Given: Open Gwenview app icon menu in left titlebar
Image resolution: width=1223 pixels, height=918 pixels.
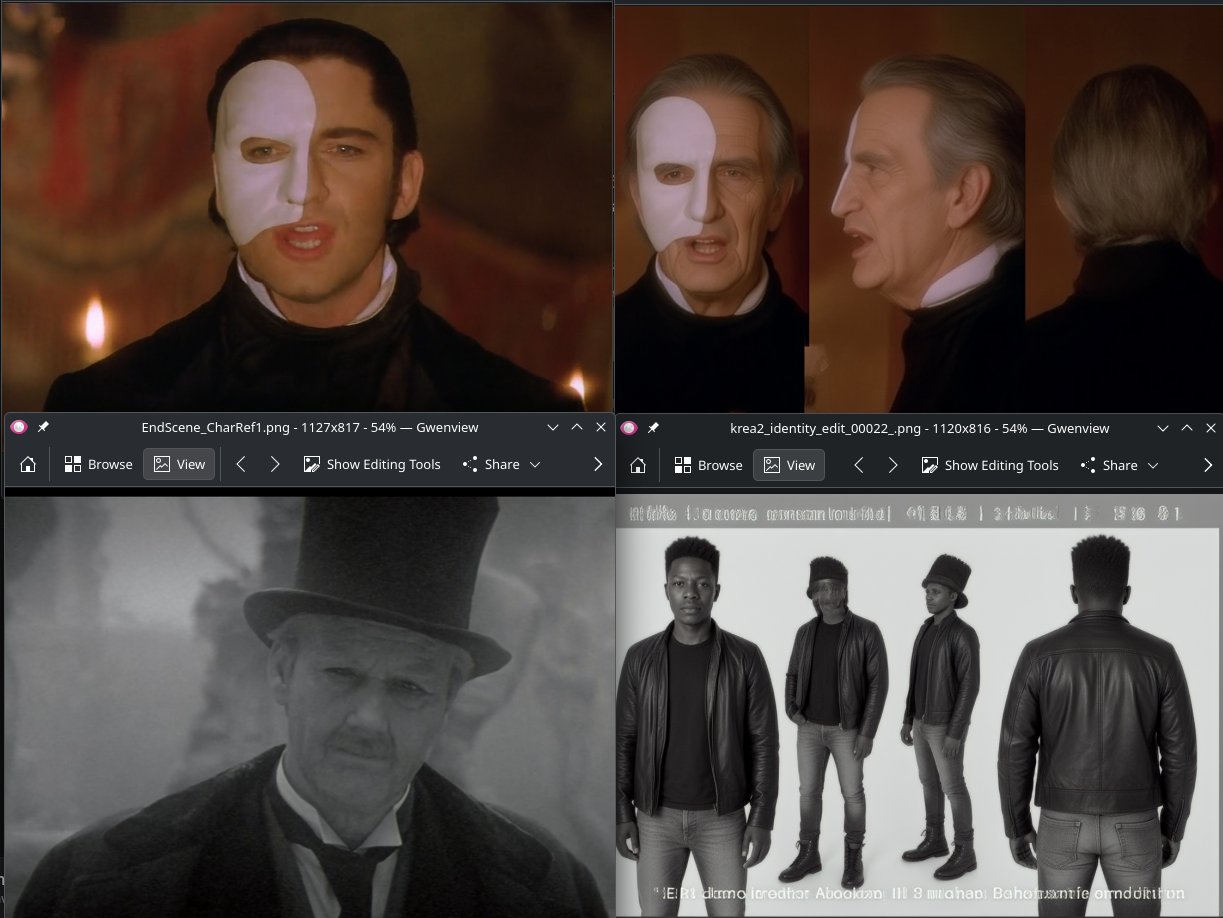Looking at the screenshot, I should click(18, 427).
